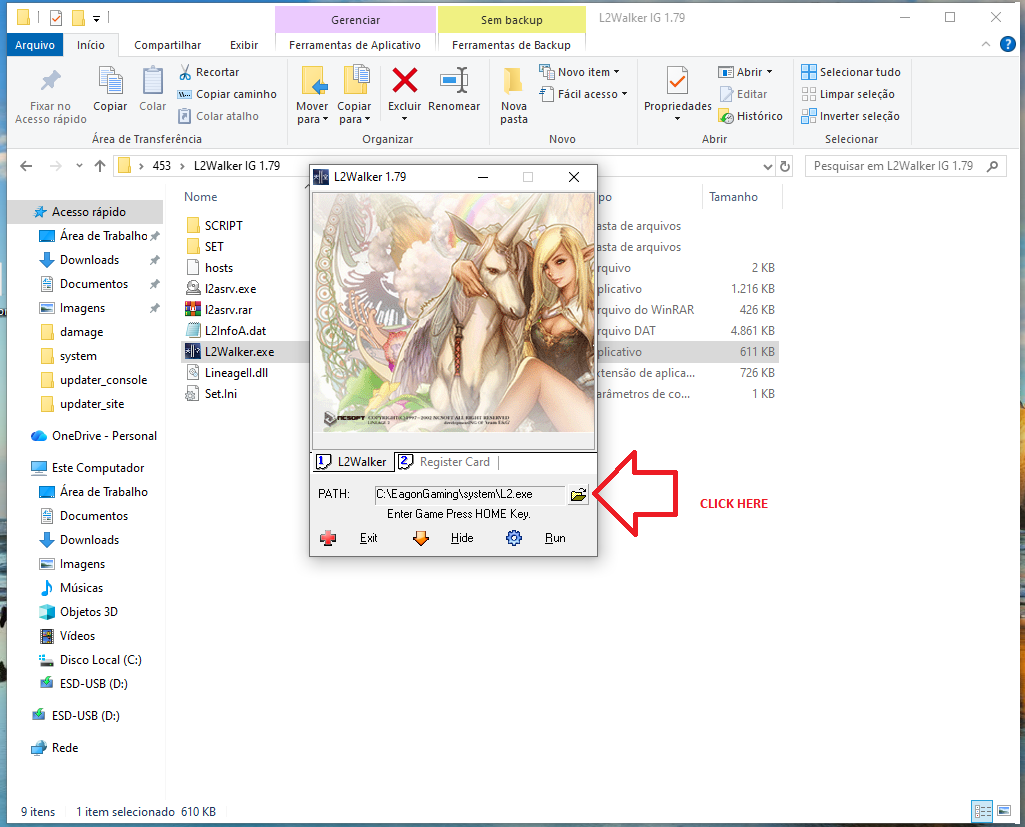The image size is (1025, 827).
Task: Open OneDrive - Personal in sidebar
Action: tap(105, 436)
